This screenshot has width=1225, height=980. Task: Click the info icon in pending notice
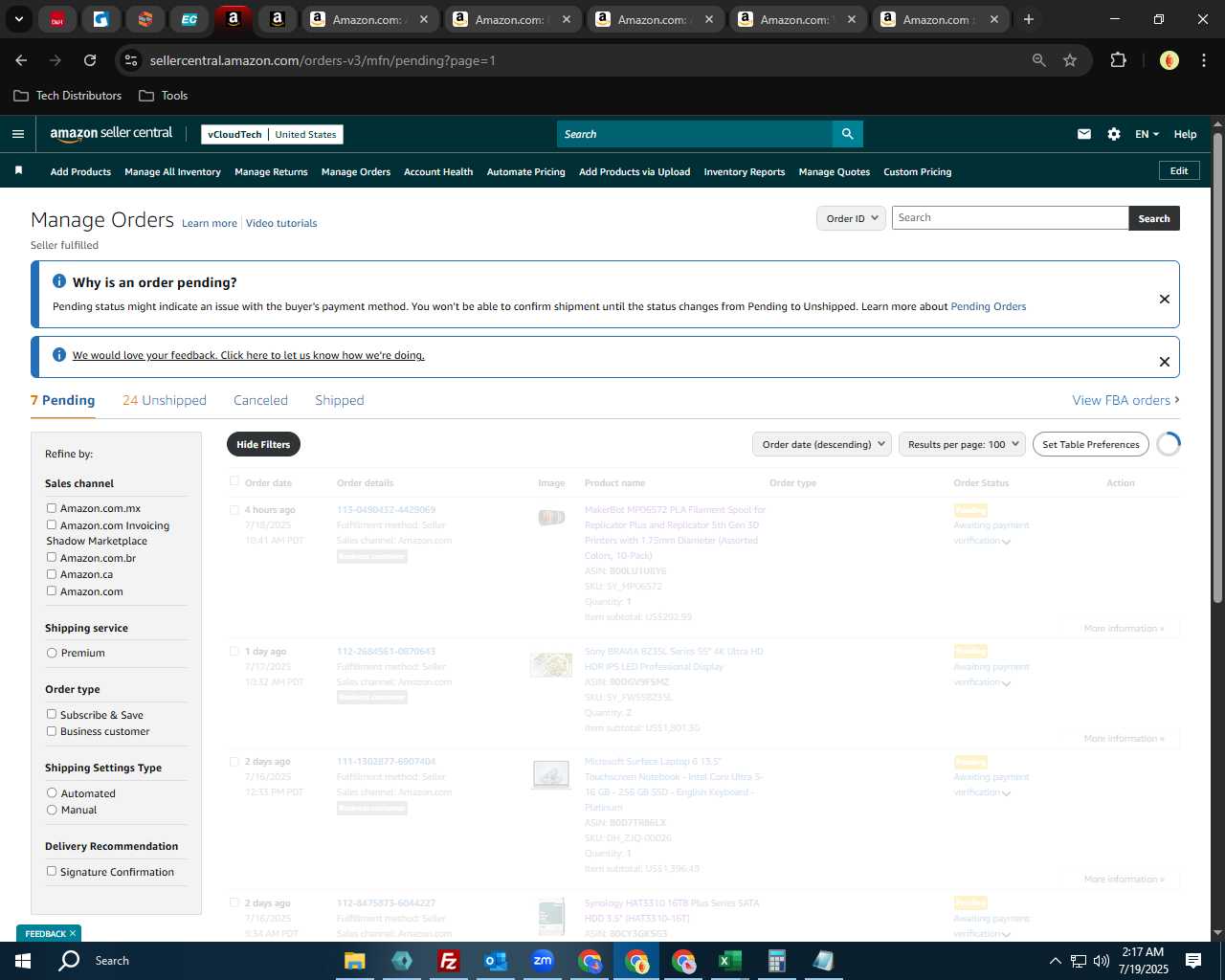59,281
